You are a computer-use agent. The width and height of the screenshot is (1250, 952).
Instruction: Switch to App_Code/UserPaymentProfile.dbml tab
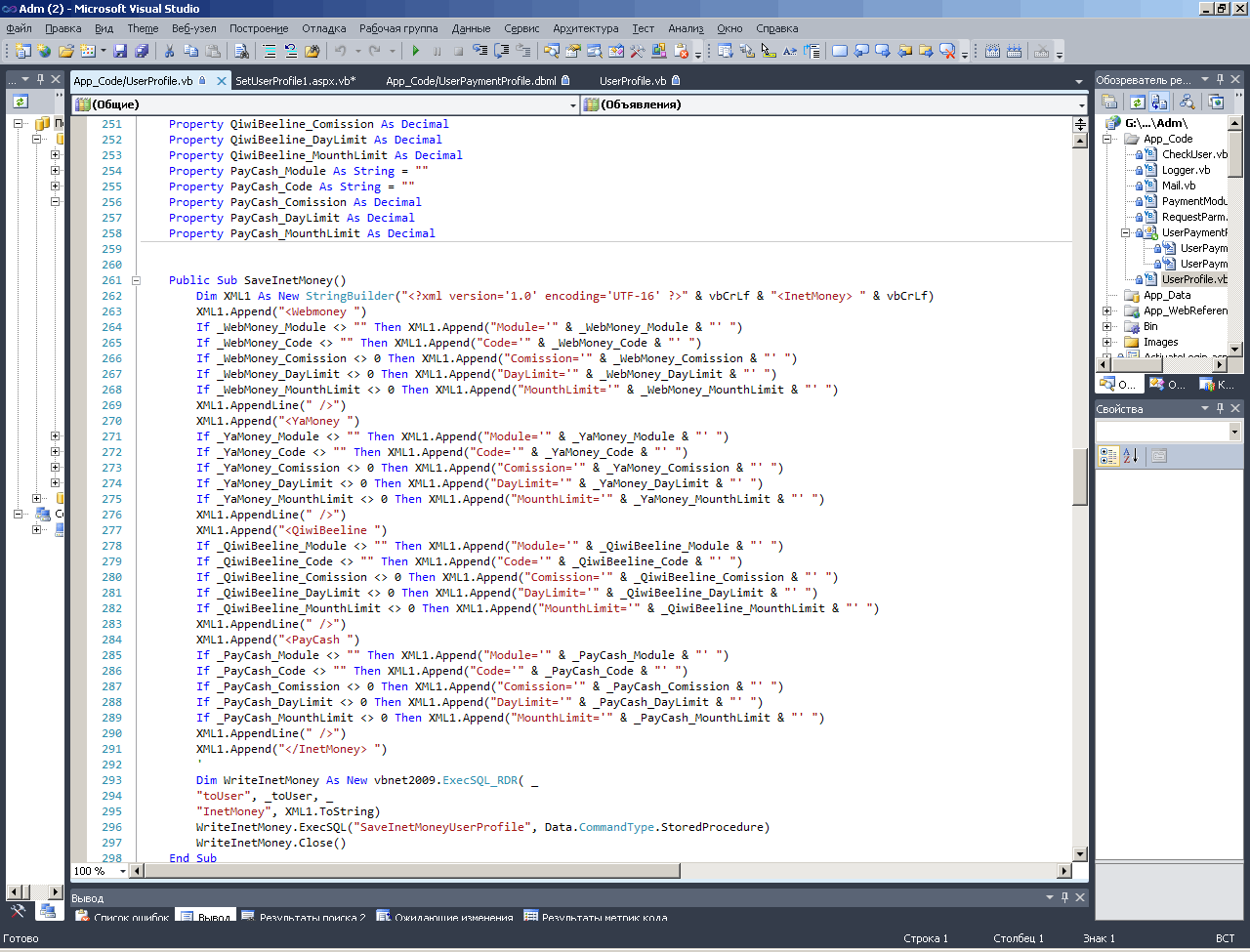pos(479,81)
